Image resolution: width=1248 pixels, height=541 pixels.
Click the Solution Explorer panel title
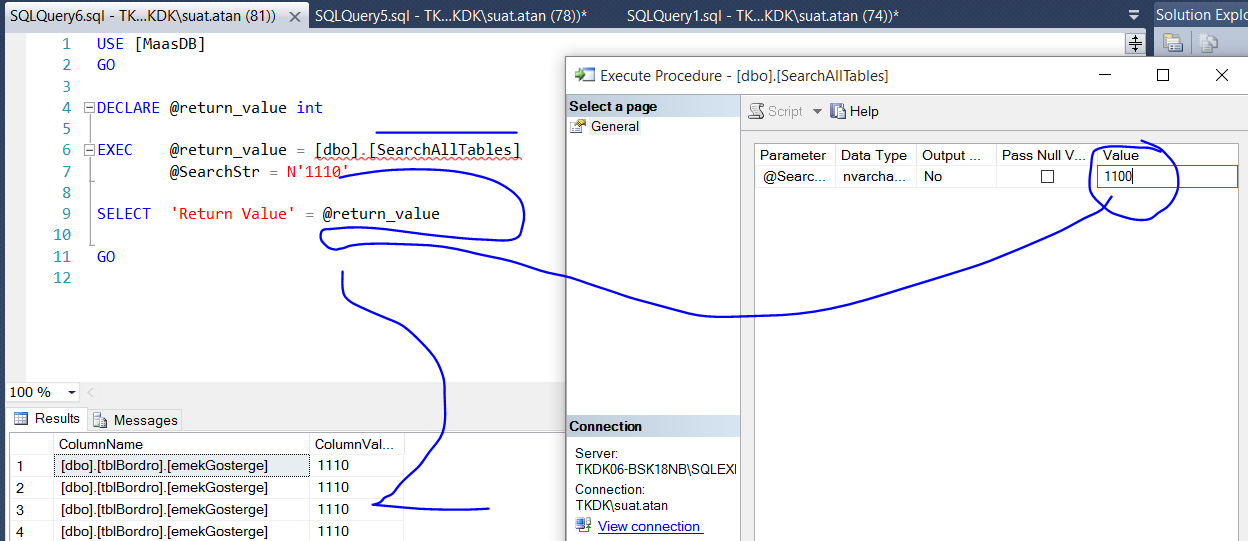click(x=1201, y=15)
